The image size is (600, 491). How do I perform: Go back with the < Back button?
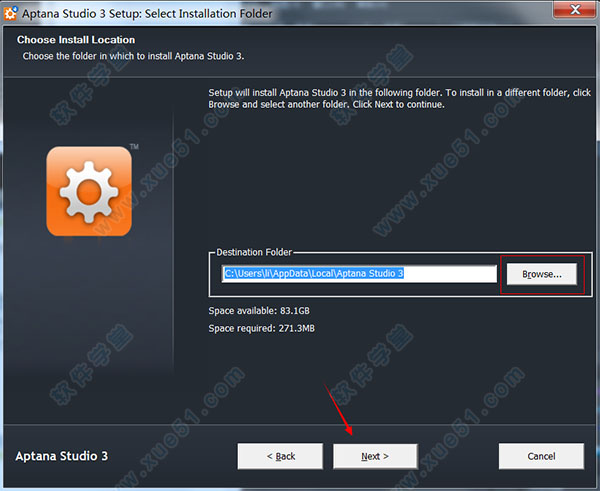[x=280, y=456]
